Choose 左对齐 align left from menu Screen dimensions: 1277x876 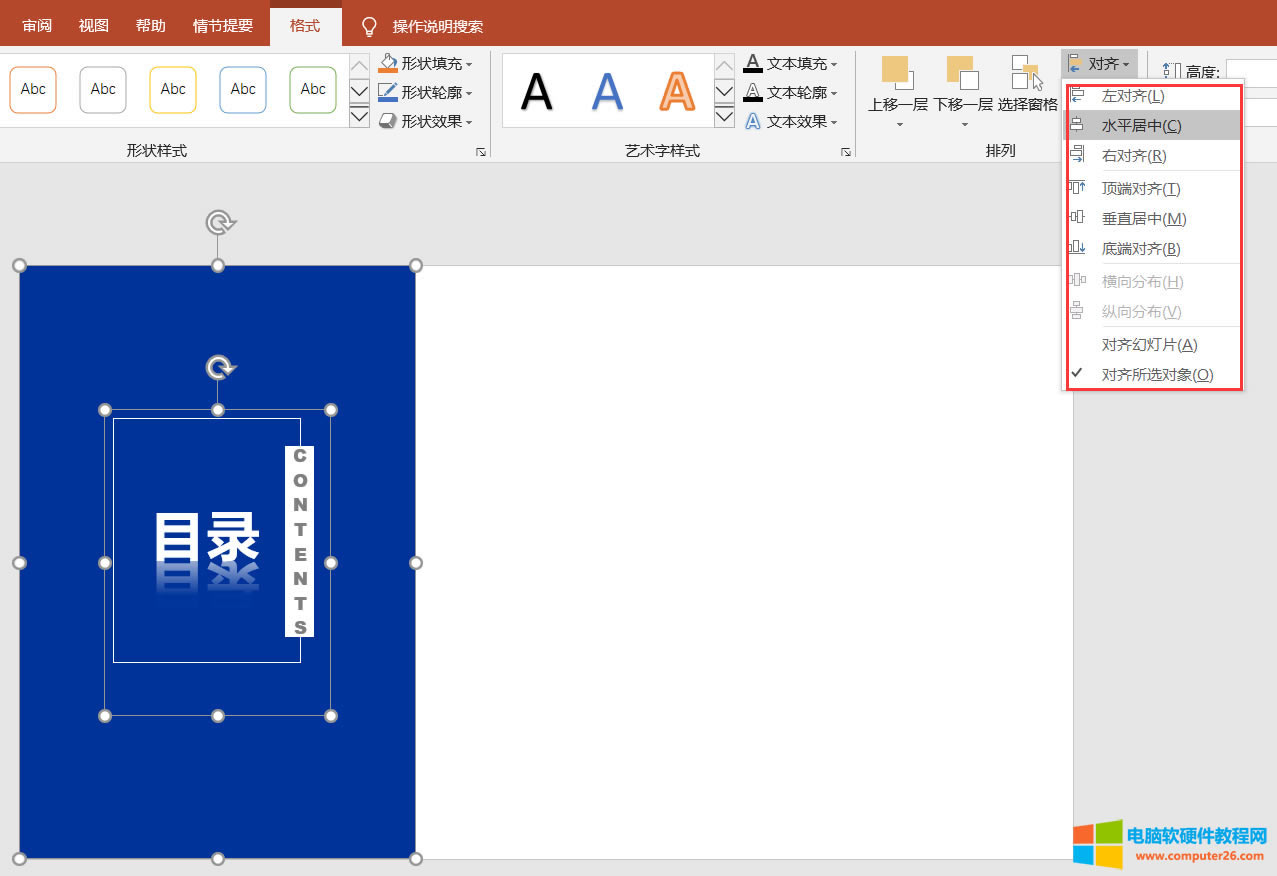[x=1132, y=96]
